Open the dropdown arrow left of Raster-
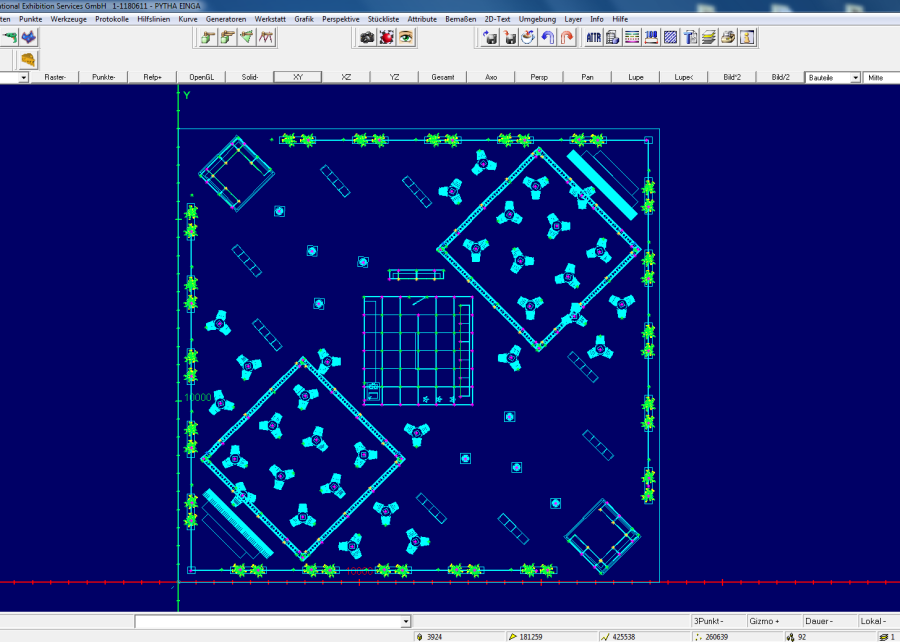This screenshot has height=642, width=900. 24,77
